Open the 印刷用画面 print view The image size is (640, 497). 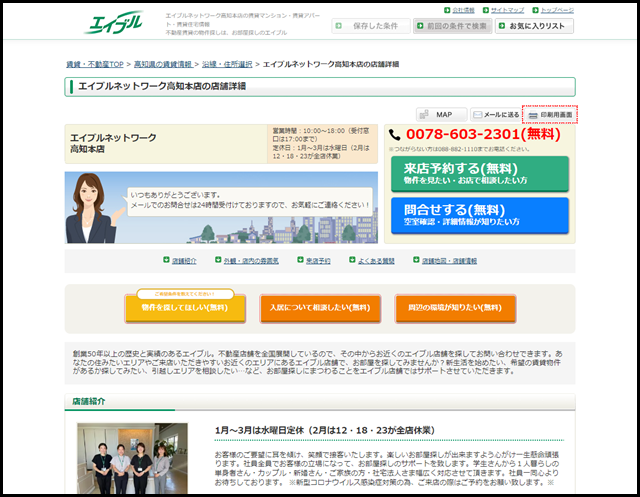[550, 115]
